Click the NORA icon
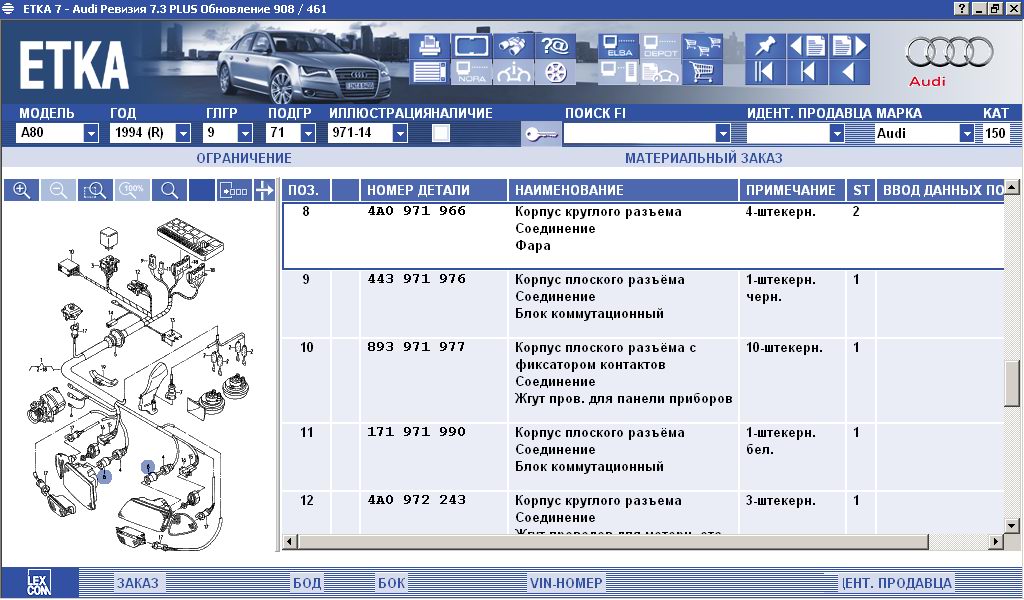The width and height of the screenshot is (1024, 600). pos(471,72)
